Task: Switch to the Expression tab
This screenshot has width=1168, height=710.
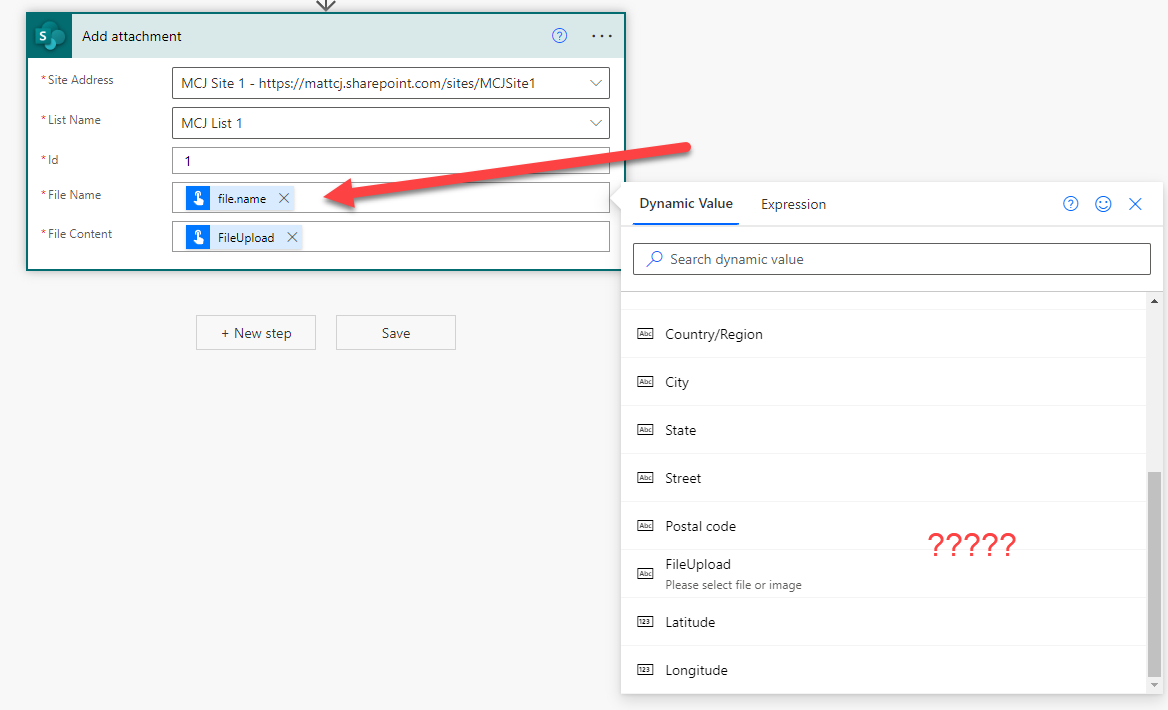Action: [x=793, y=204]
